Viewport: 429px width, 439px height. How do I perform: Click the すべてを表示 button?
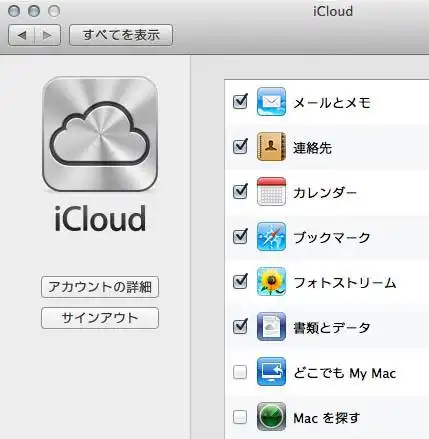(x=121, y=35)
